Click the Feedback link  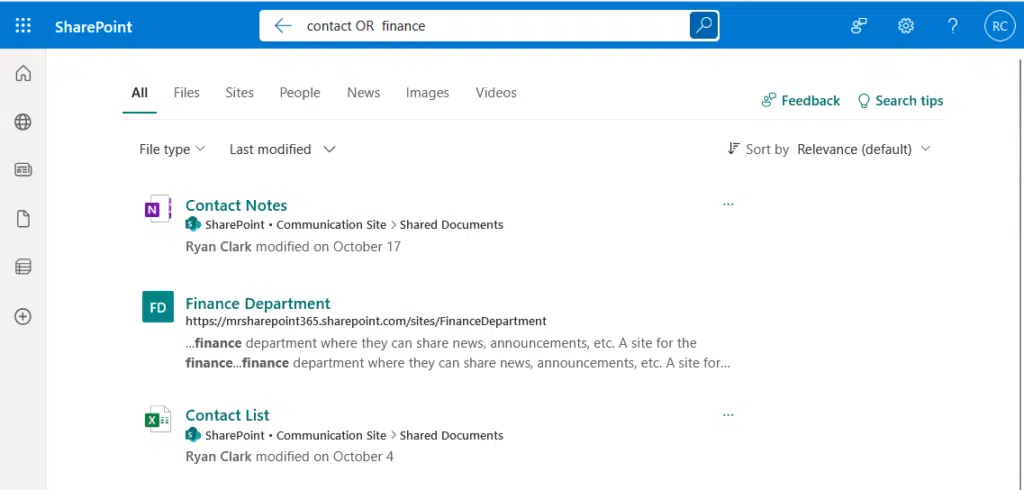(x=801, y=101)
